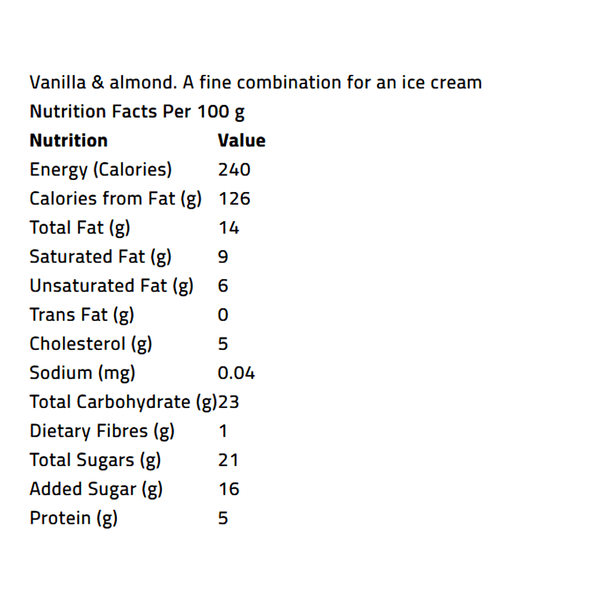Click the calories from fat value 126
The height and width of the screenshot is (600, 600).
coord(234,198)
